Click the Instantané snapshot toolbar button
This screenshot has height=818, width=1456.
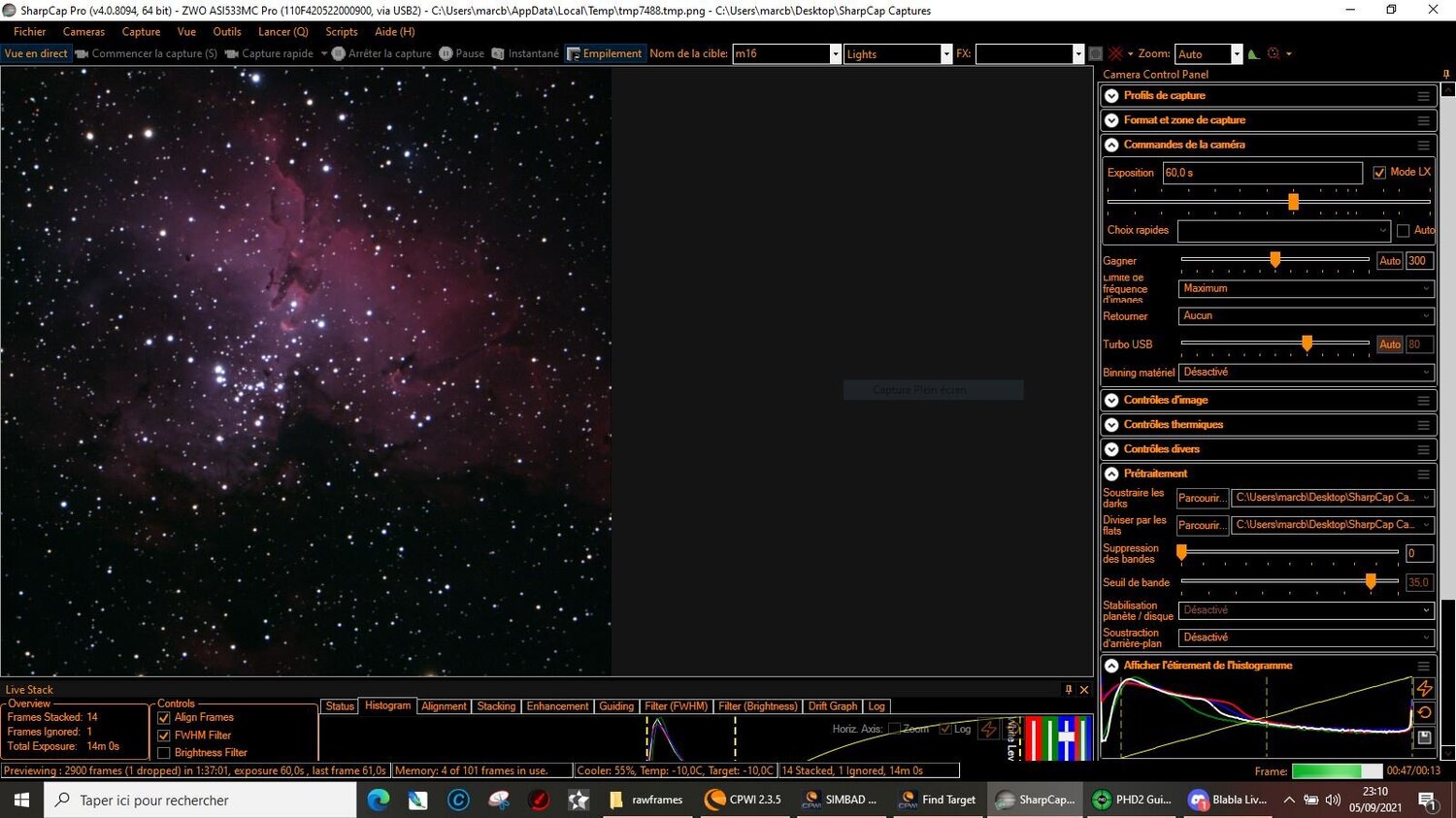(x=525, y=53)
